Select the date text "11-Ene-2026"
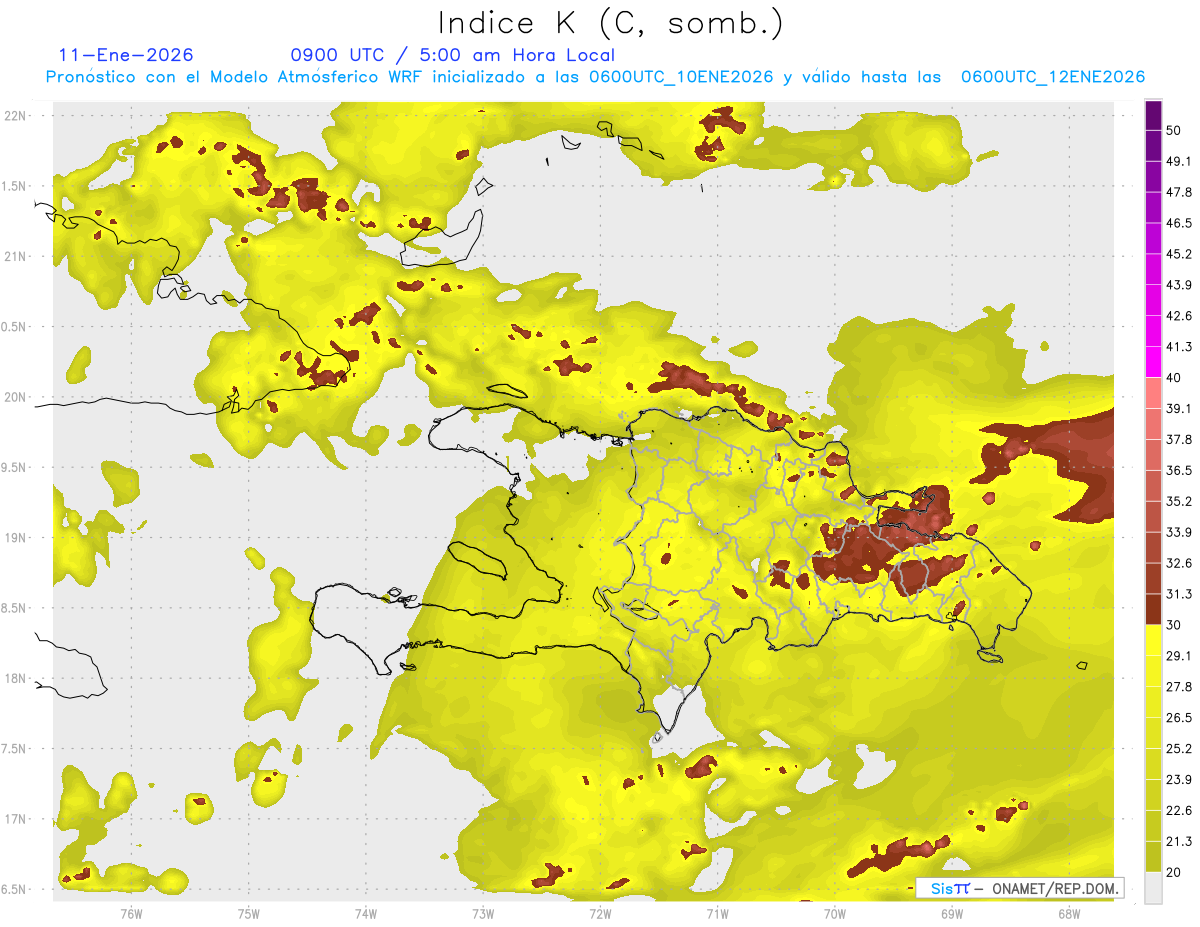This screenshot has width=1200, height=927. [126, 55]
